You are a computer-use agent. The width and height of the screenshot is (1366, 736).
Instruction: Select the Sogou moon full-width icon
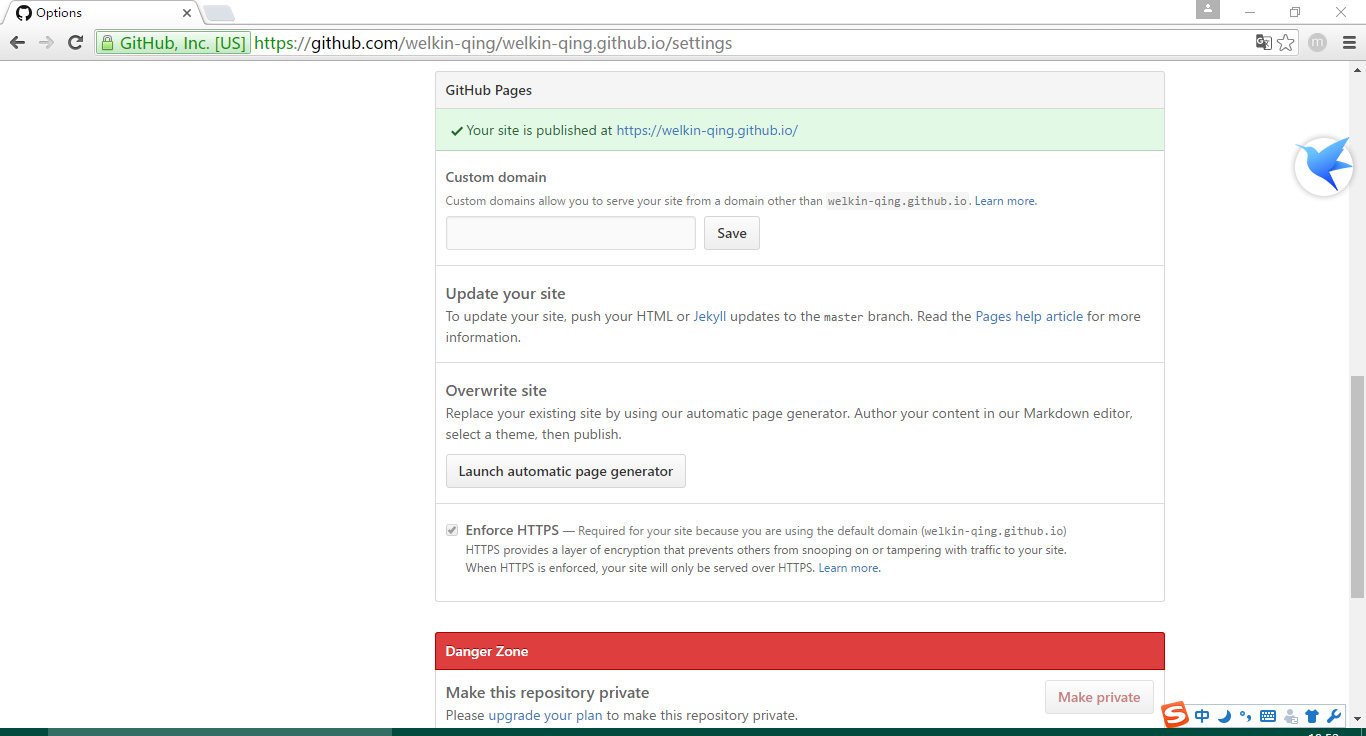coord(1223,716)
